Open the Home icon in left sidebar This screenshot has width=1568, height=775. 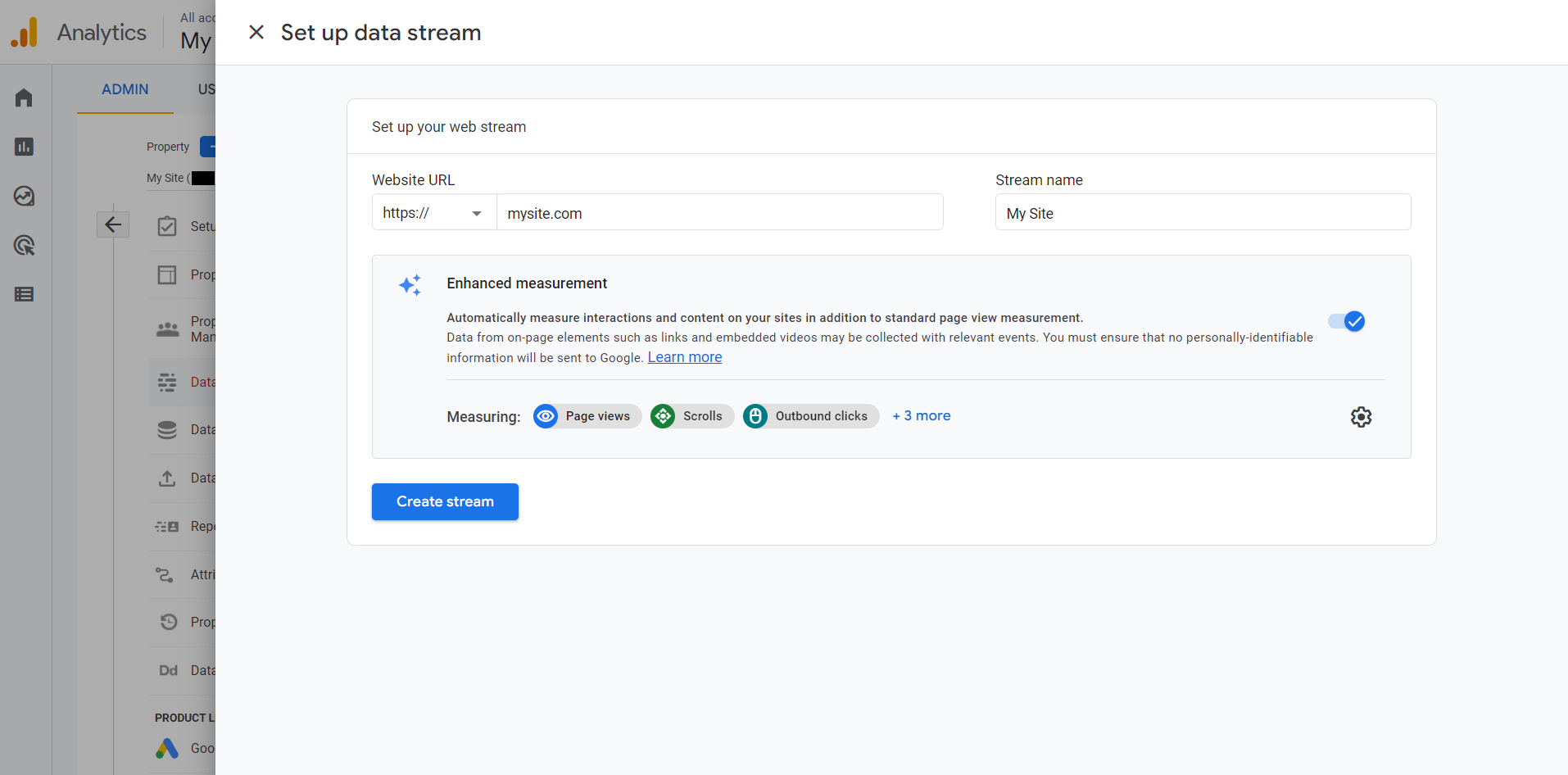24,98
